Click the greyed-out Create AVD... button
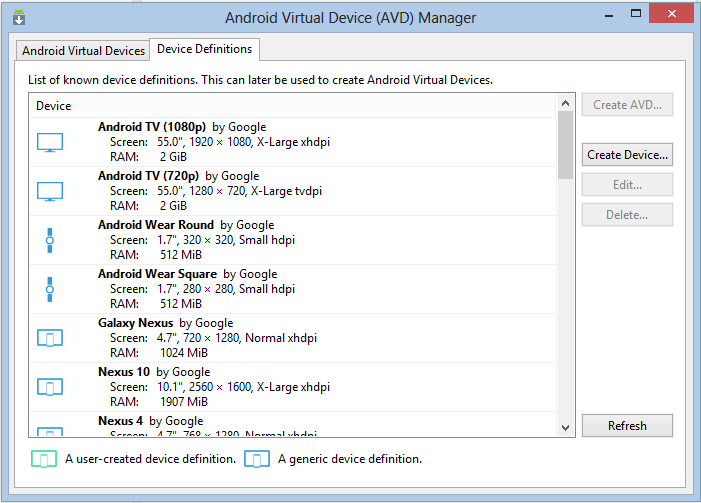The width and height of the screenshot is (701, 503). pyautogui.click(x=627, y=105)
